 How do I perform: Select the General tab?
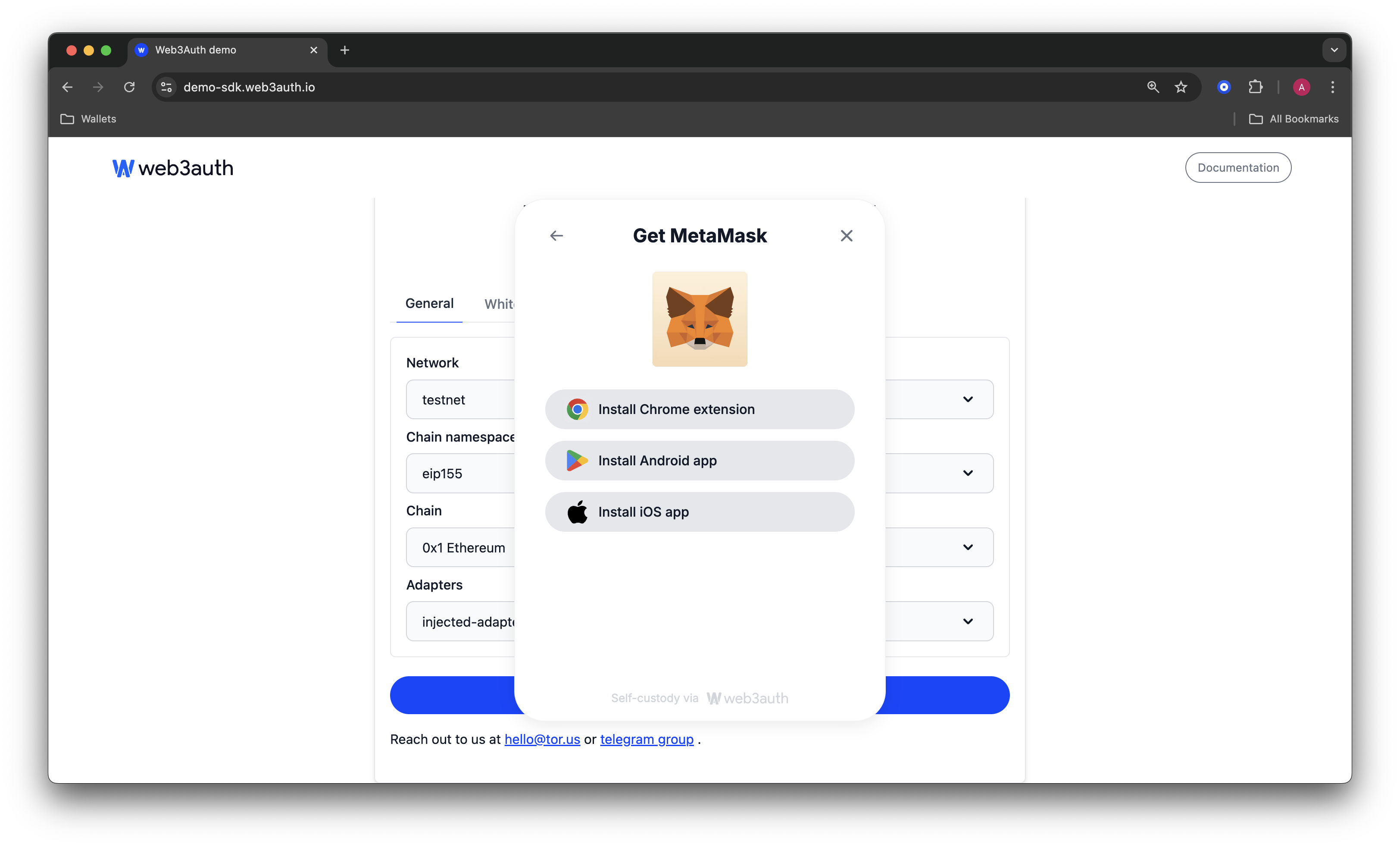(x=429, y=304)
